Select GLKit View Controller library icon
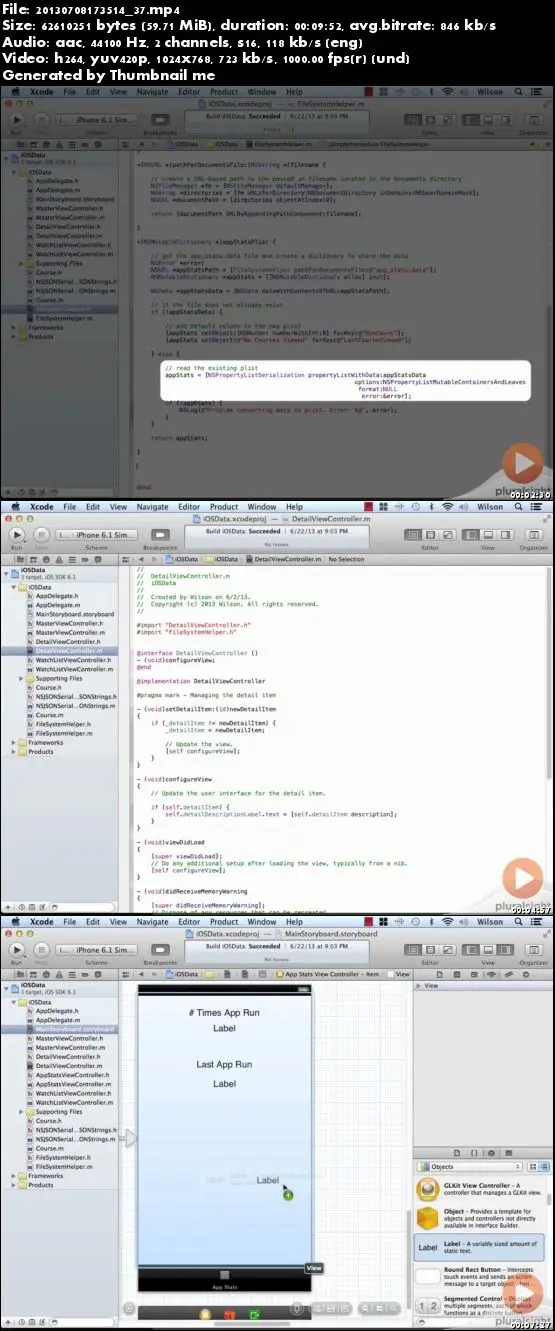This screenshot has height=1331, width=555. [x=429, y=1191]
